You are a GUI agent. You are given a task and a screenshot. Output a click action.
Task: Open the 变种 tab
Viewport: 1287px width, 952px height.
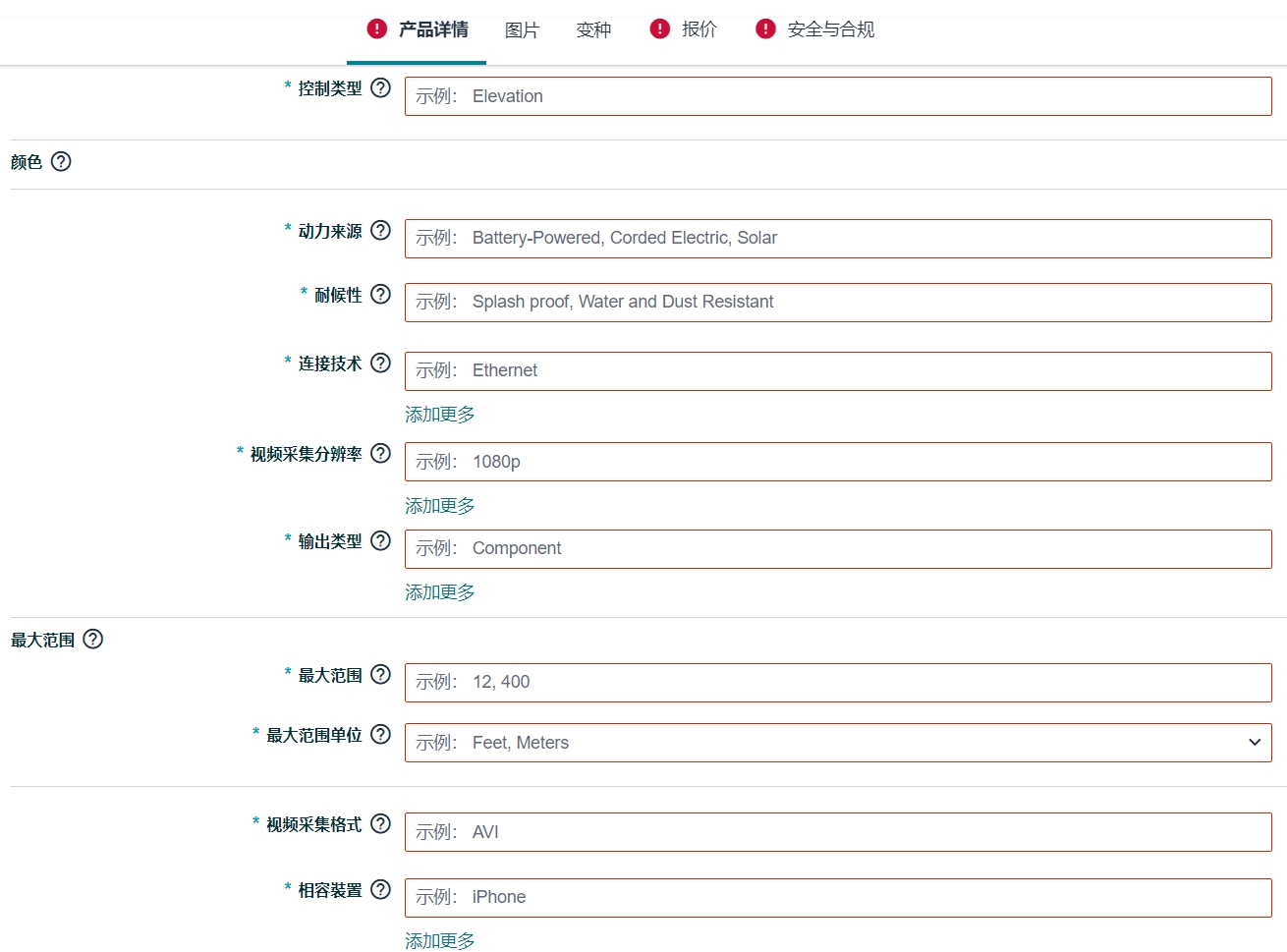click(593, 30)
